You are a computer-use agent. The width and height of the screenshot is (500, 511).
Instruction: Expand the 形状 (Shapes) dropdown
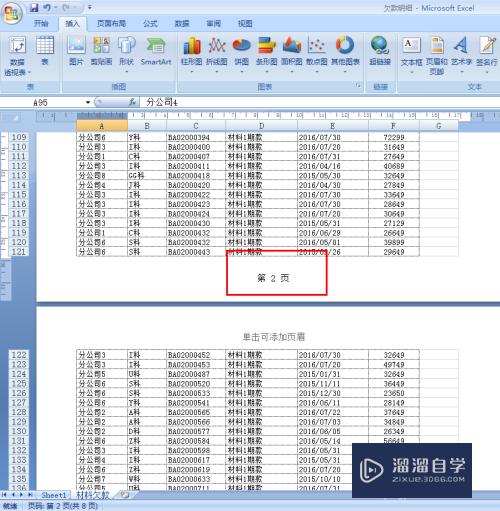point(126,72)
